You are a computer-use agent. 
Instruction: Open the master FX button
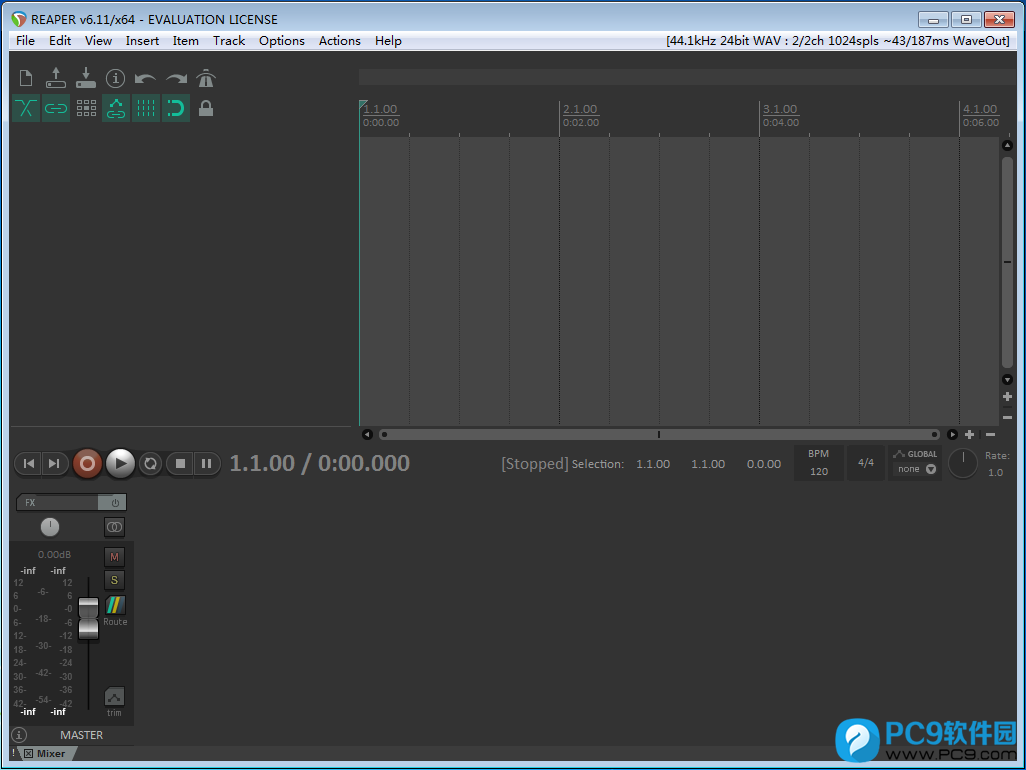coord(58,502)
